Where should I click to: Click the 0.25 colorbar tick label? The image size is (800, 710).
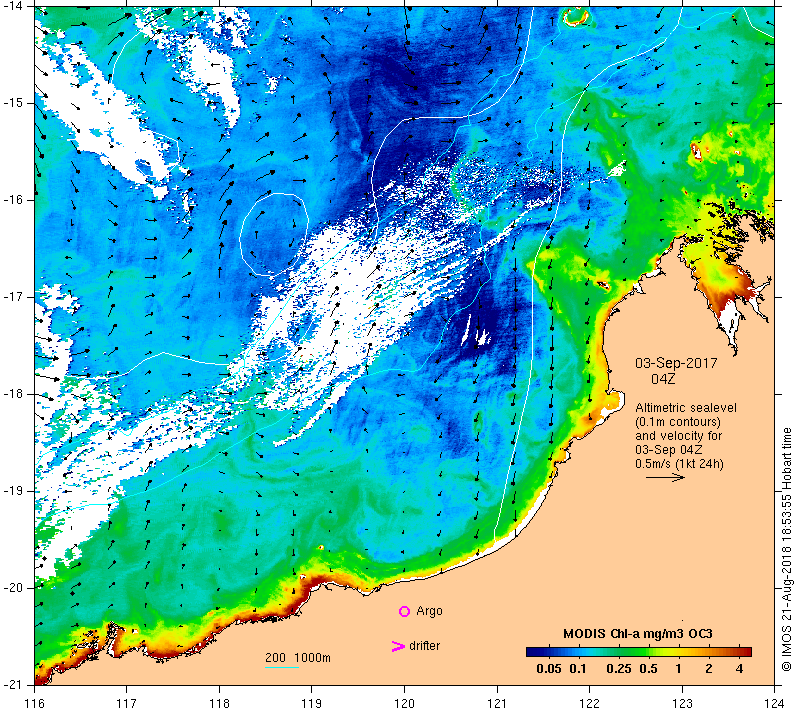point(618,669)
